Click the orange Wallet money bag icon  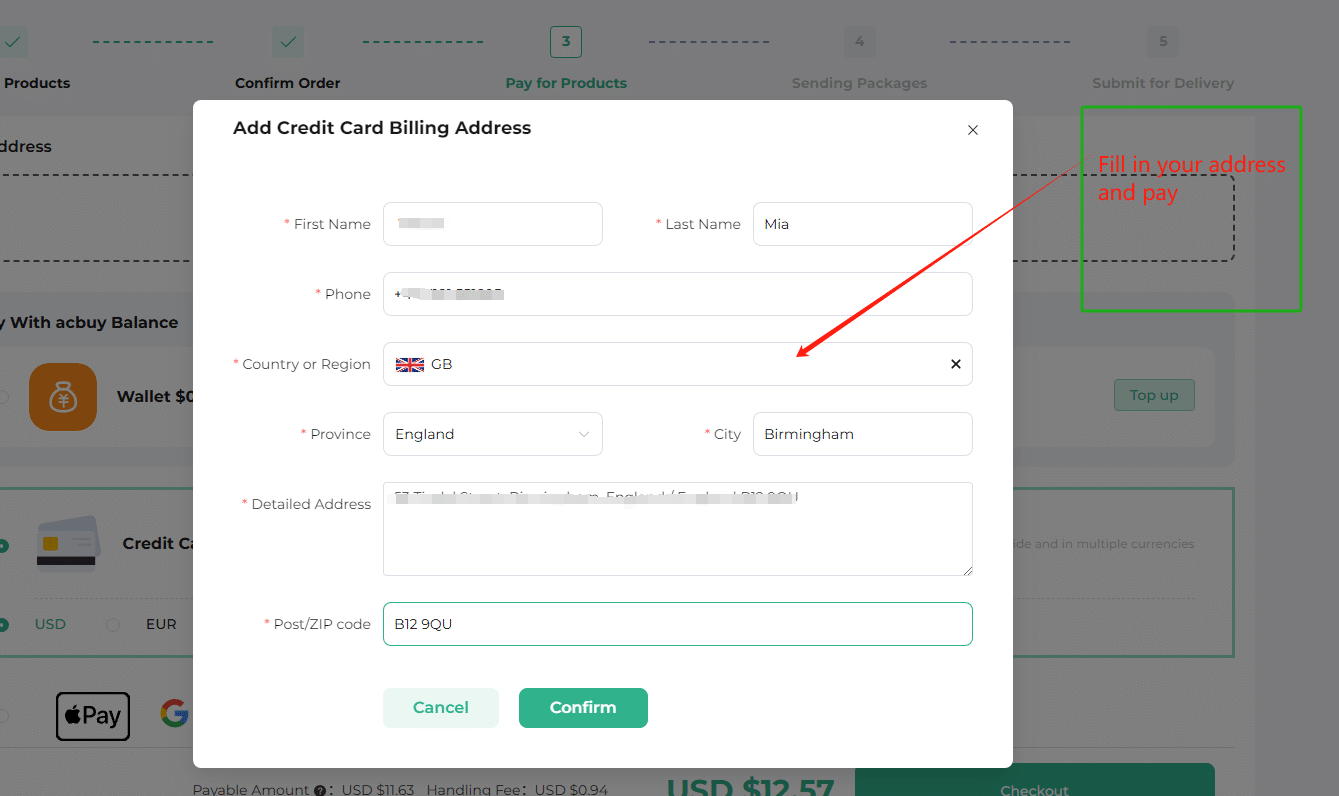click(x=63, y=397)
